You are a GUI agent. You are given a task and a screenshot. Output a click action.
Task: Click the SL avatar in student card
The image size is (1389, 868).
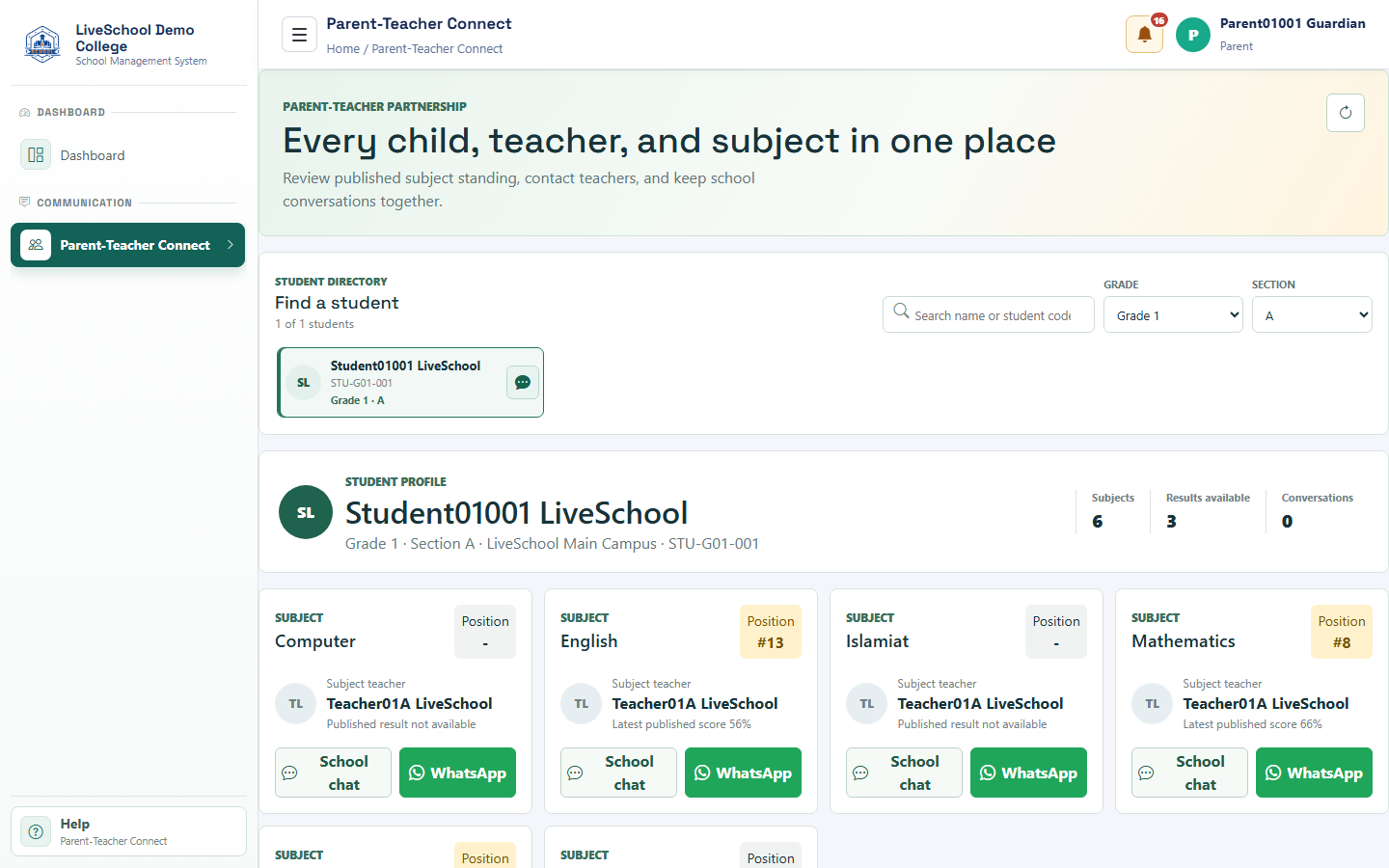pos(304,383)
